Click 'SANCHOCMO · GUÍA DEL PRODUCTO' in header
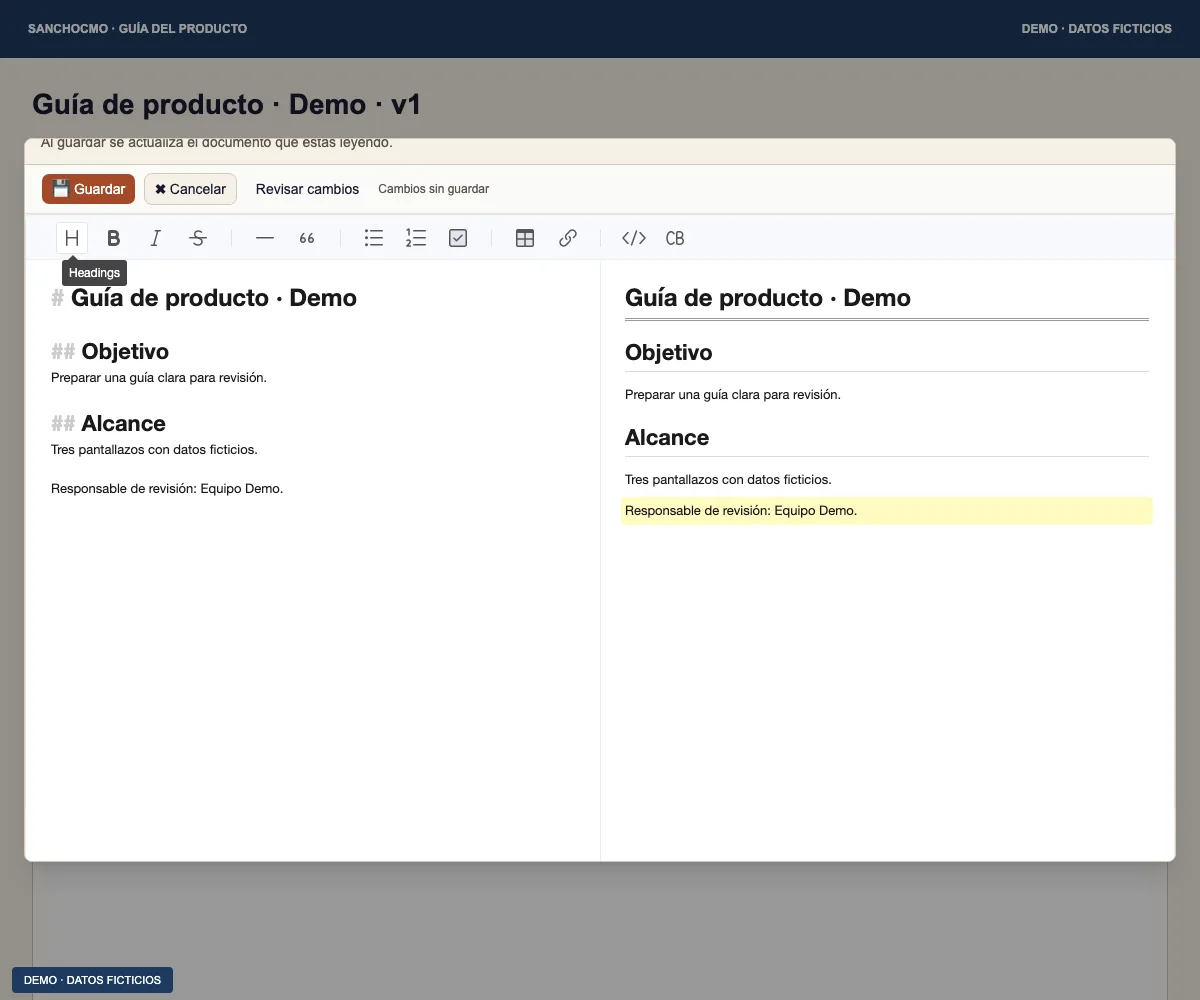Viewport: 1200px width, 1000px height. [137, 29]
